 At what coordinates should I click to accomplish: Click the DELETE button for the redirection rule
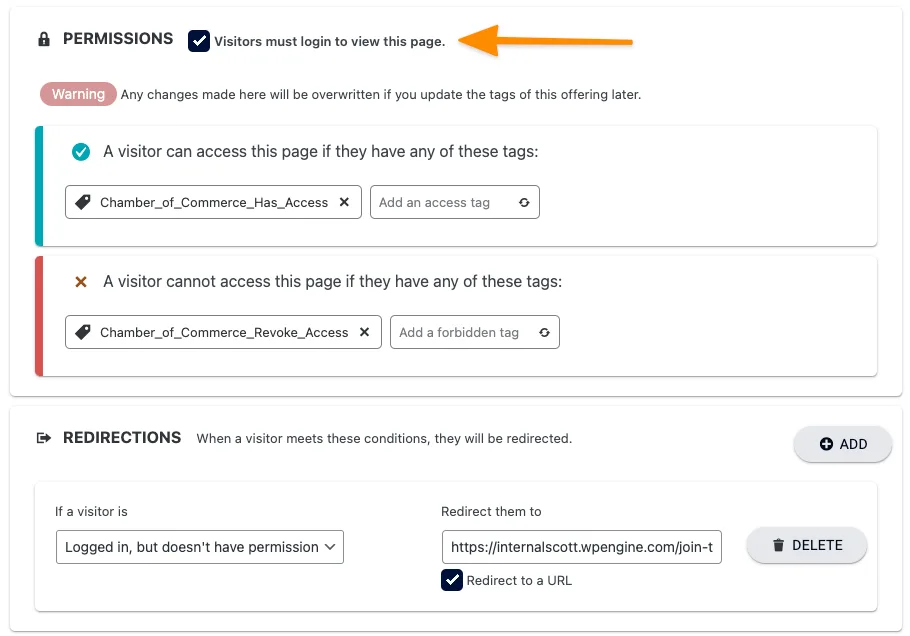(x=806, y=545)
